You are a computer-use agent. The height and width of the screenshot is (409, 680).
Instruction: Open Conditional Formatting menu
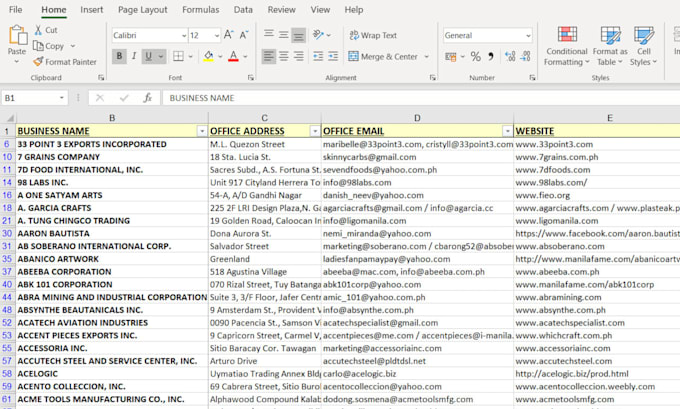coord(567,46)
